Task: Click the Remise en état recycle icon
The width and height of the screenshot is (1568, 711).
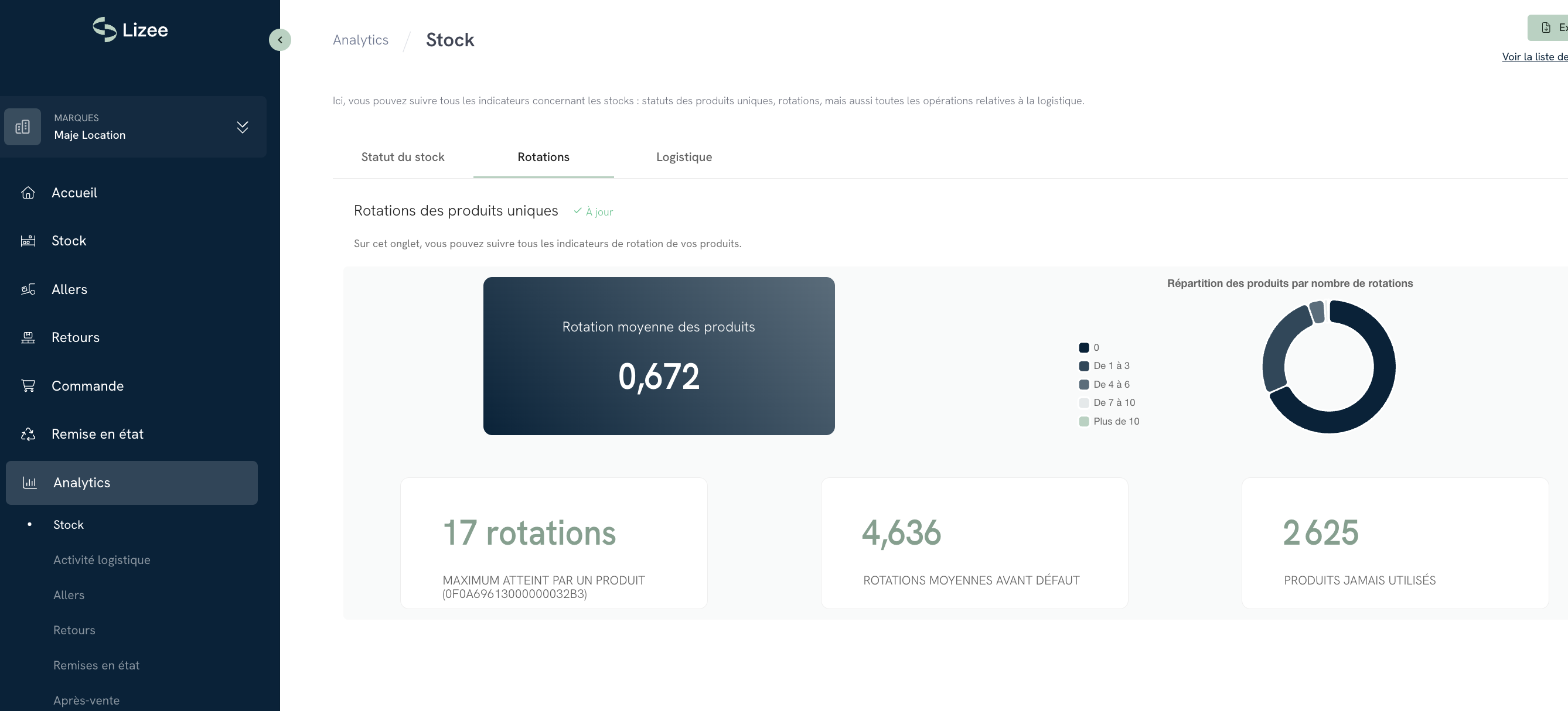Action: [28, 434]
